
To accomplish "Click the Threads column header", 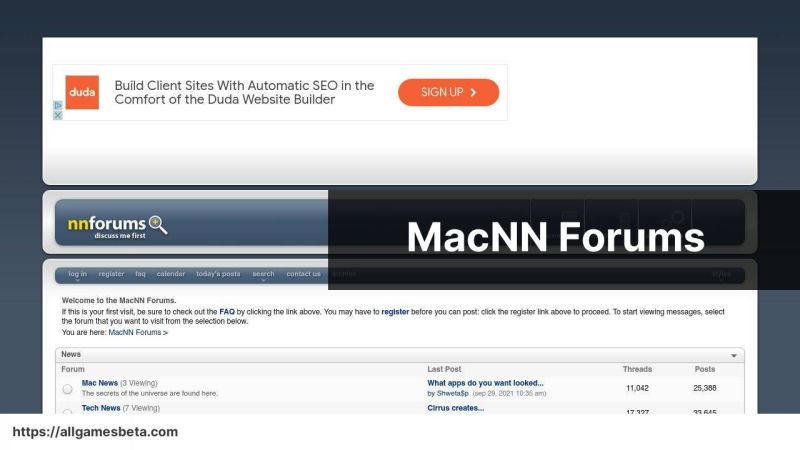I will (x=637, y=369).
